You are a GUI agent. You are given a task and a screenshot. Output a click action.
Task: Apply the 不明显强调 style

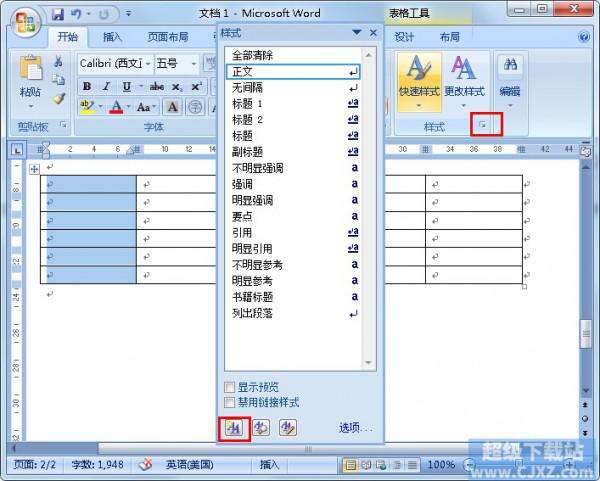292,168
